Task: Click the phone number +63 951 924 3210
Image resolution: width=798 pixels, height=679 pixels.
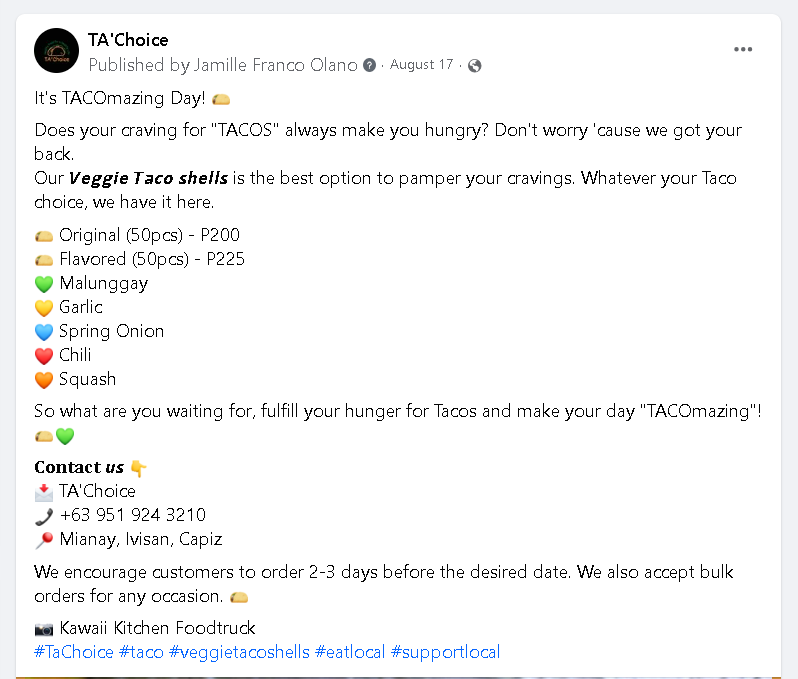Action: tap(133, 515)
